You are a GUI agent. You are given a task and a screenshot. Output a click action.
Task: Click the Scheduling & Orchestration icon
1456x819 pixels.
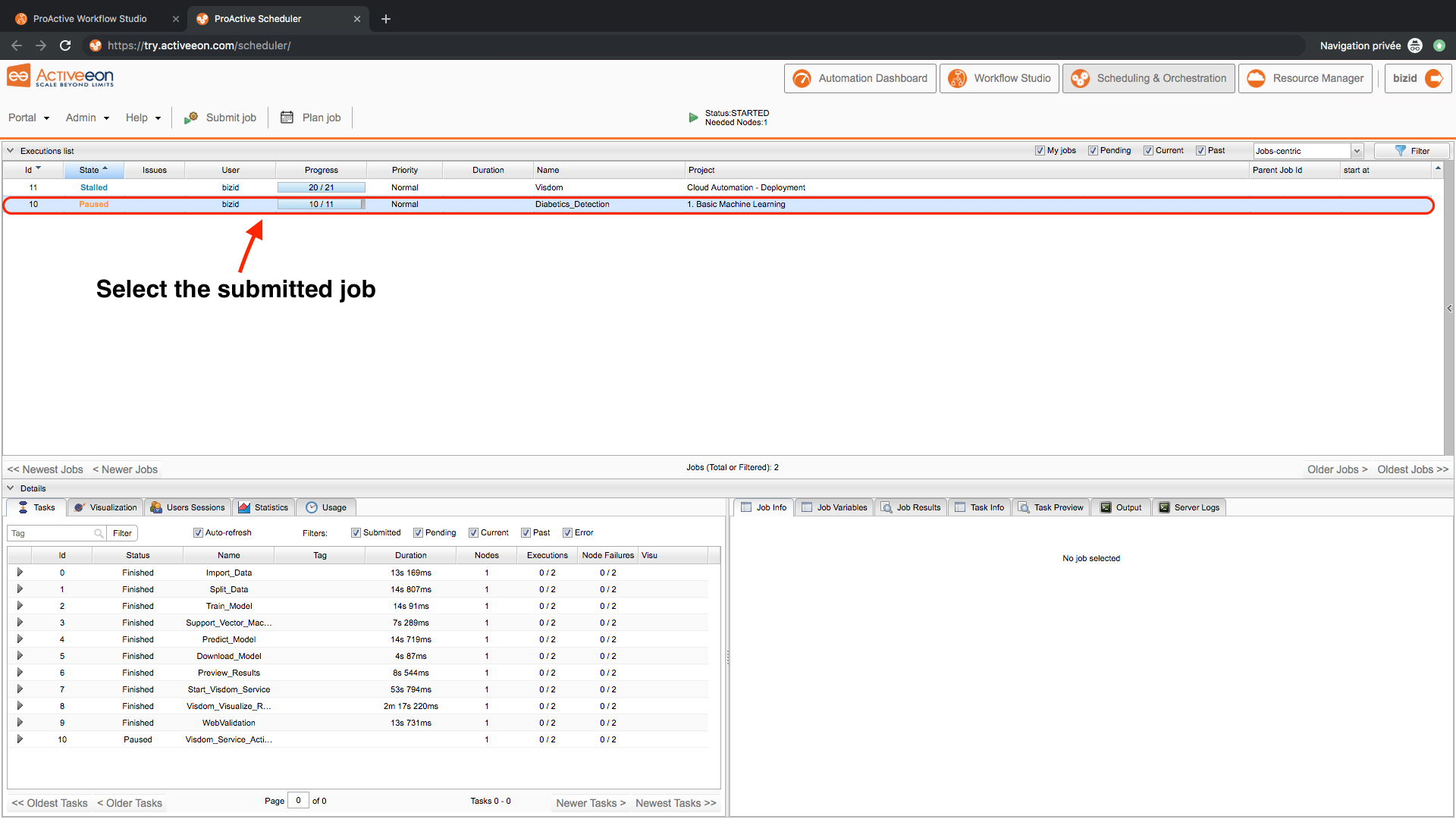[x=1080, y=79]
